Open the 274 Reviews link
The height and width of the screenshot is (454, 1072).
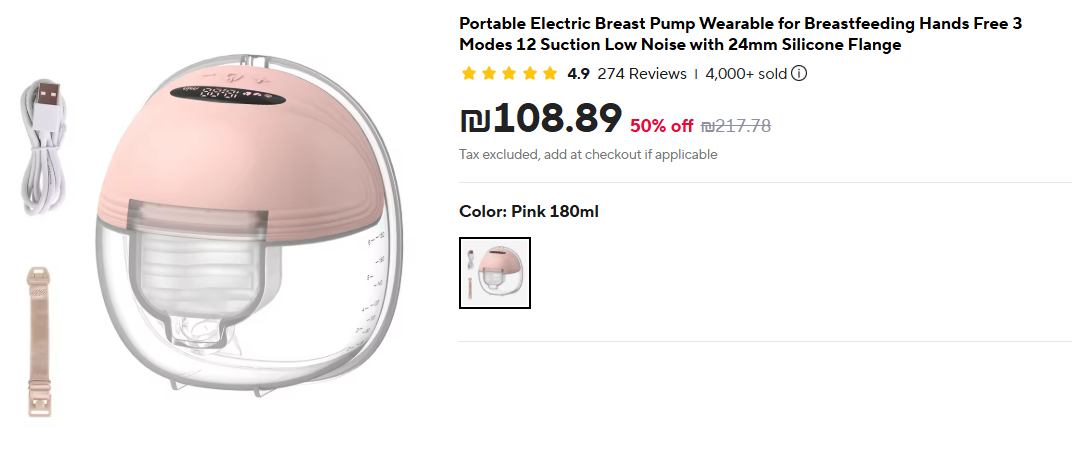coord(642,73)
